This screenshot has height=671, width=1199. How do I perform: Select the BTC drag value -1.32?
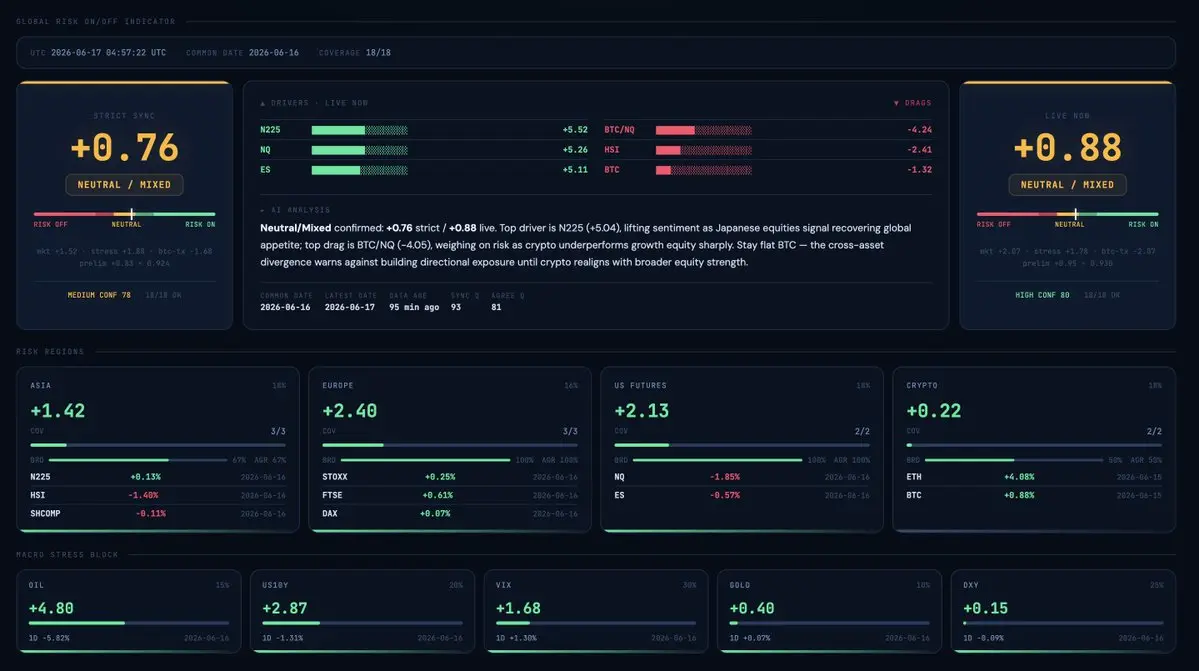tap(919, 170)
